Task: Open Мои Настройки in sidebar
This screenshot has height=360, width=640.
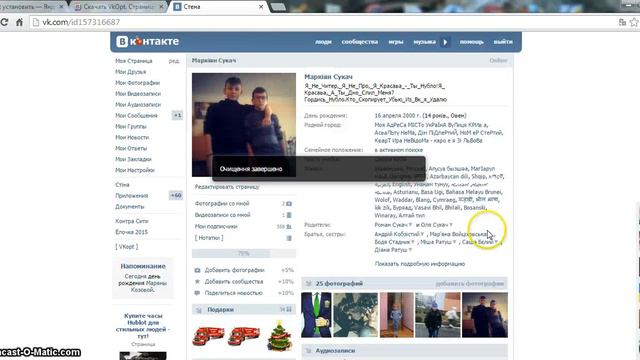Action: tap(135, 170)
